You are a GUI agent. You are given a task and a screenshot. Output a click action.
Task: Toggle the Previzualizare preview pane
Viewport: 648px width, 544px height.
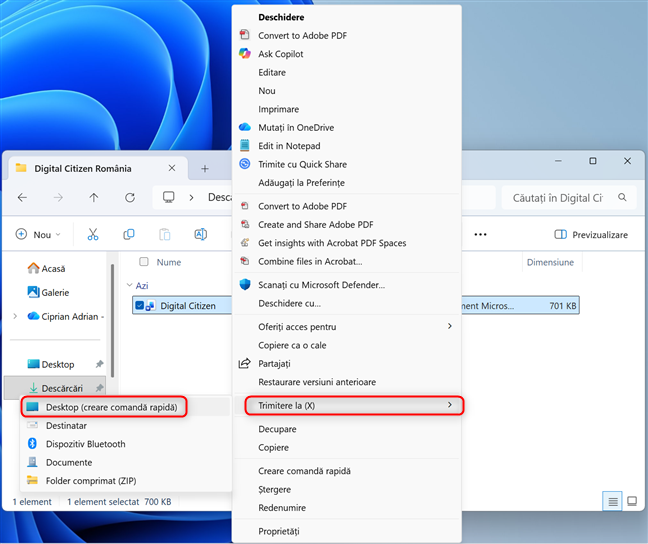[x=591, y=234]
